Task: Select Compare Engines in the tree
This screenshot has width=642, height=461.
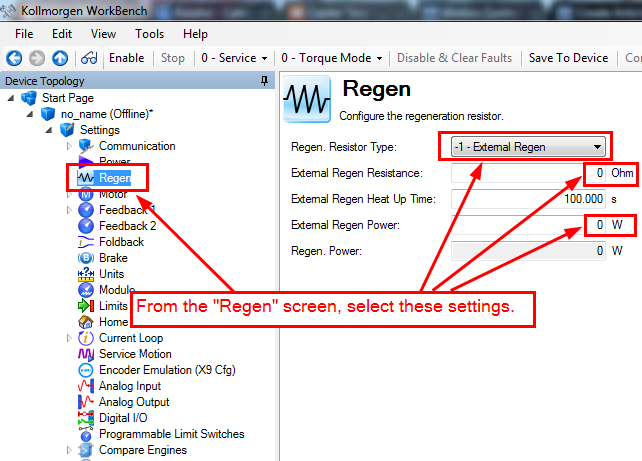Action: click(x=142, y=450)
